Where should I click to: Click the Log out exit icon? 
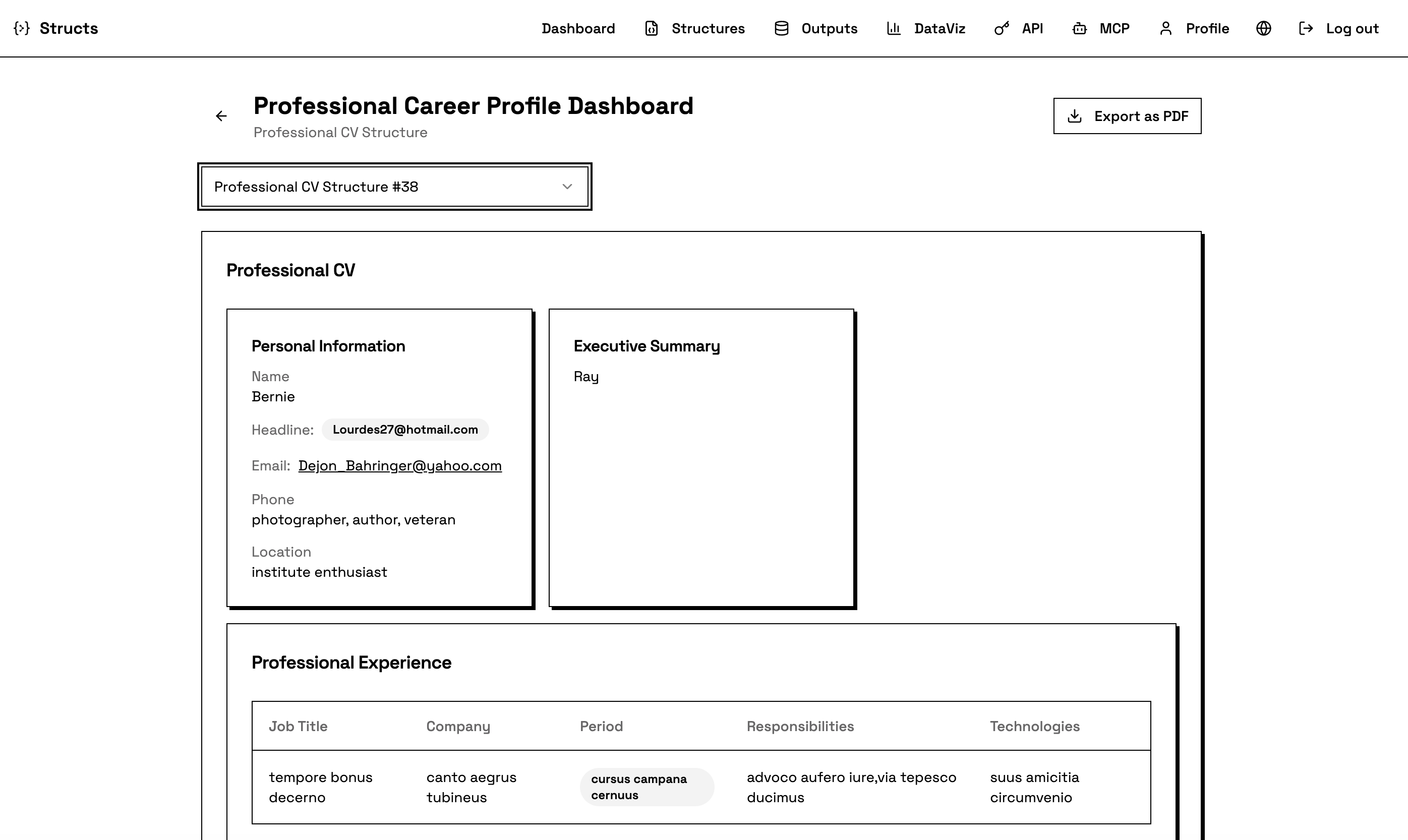[x=1307, y=28]
